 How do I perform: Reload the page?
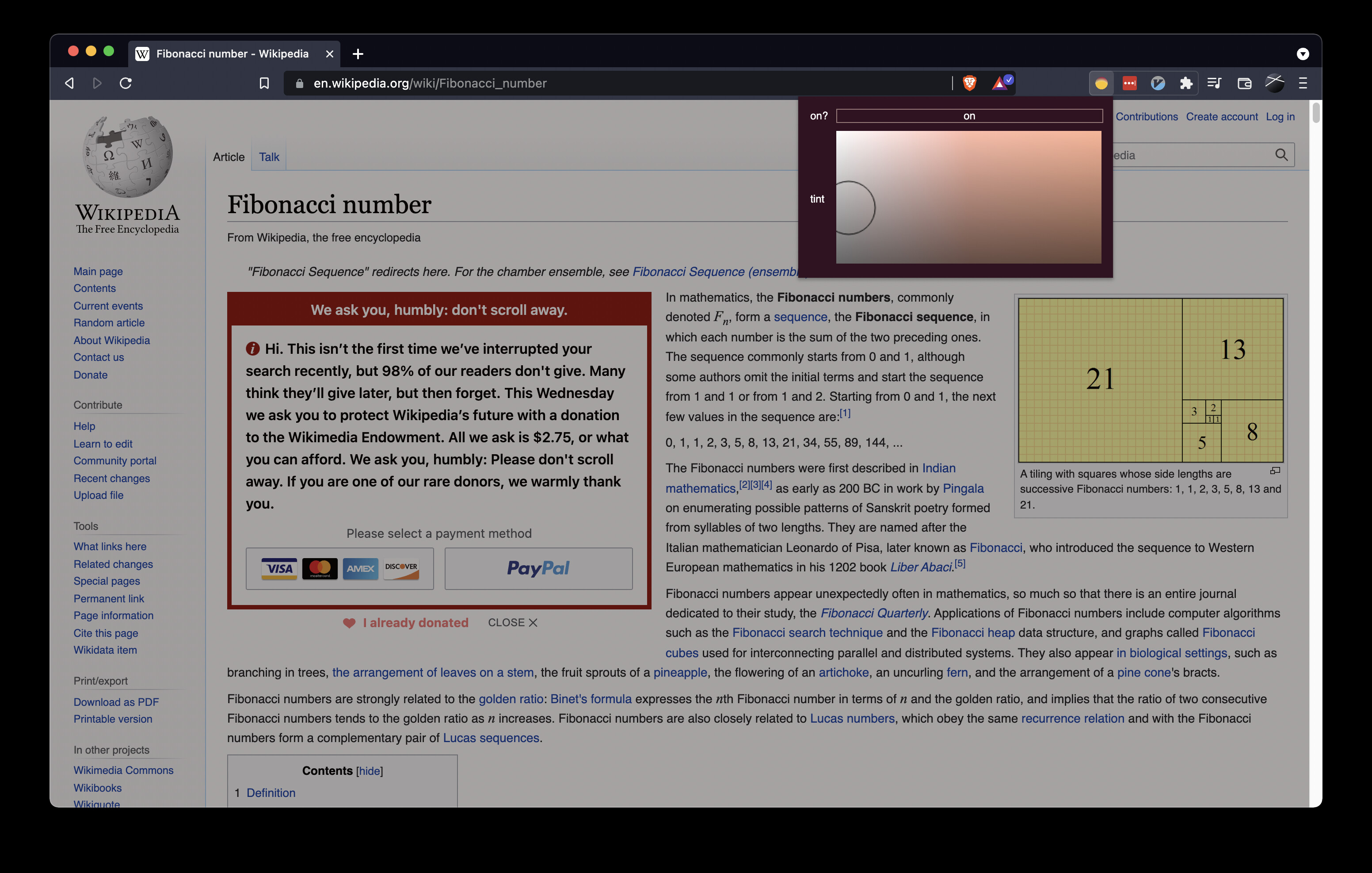(x=126, y=83)
